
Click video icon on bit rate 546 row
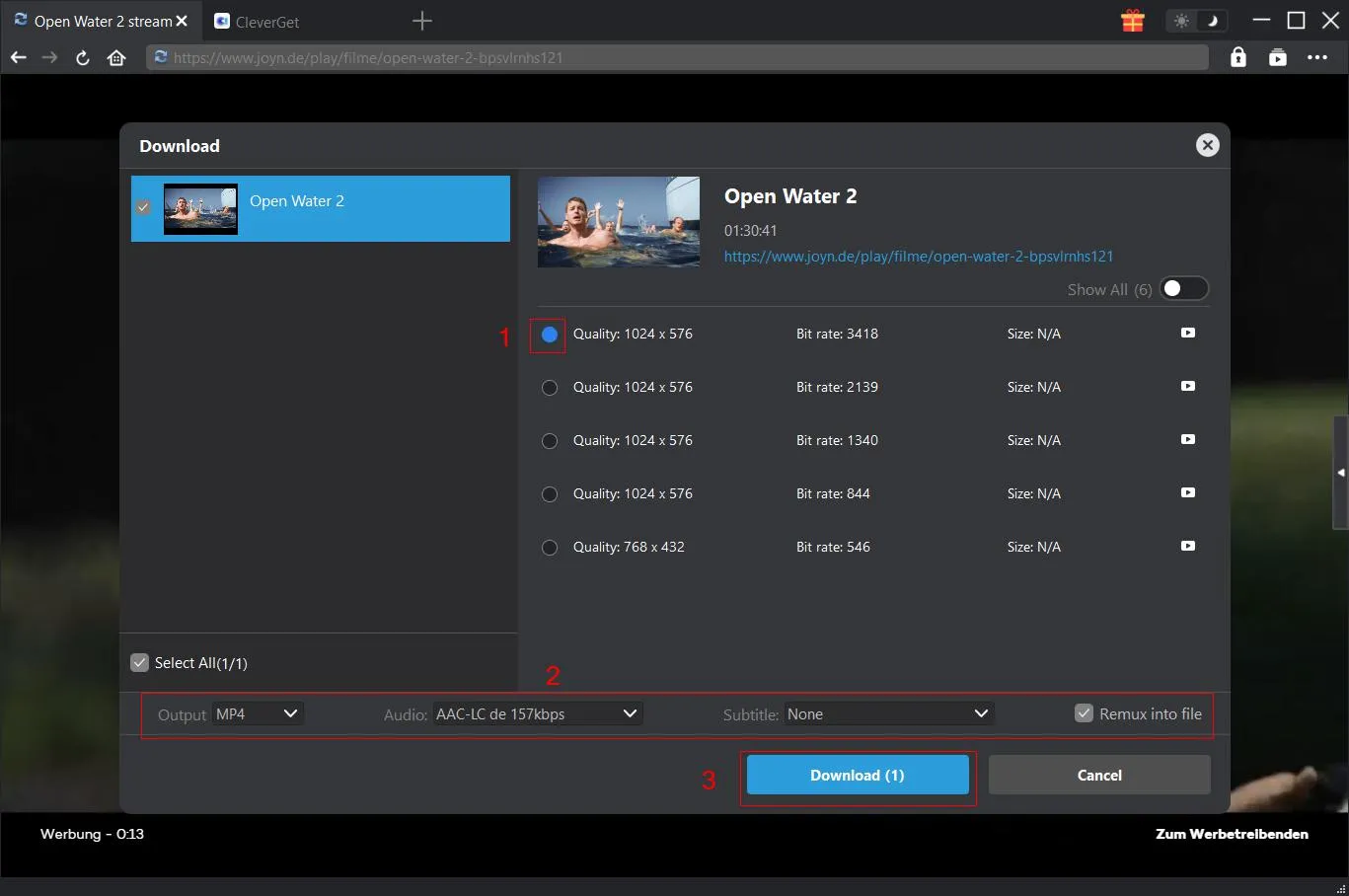pyautogui.click(x=1187, y=547)
